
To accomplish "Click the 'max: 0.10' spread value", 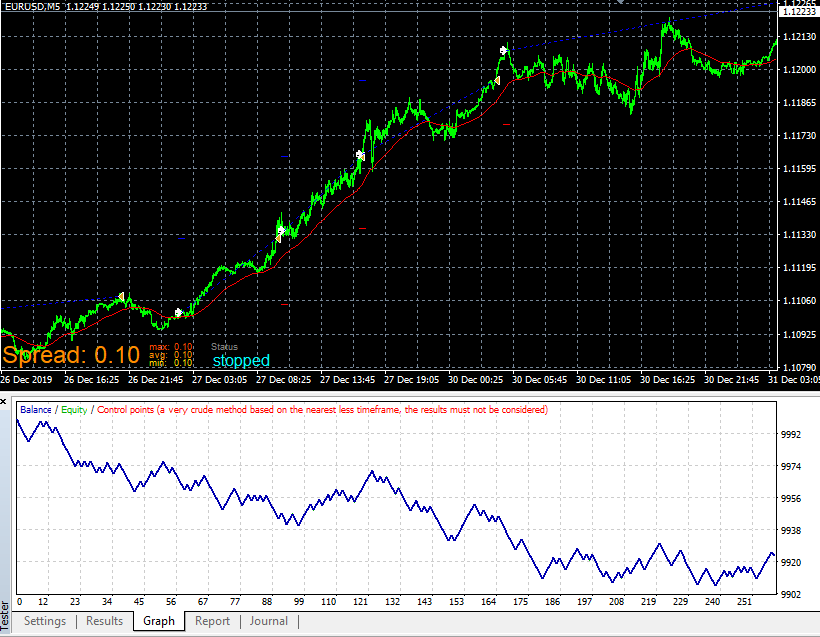I will (x=171, y=347).
